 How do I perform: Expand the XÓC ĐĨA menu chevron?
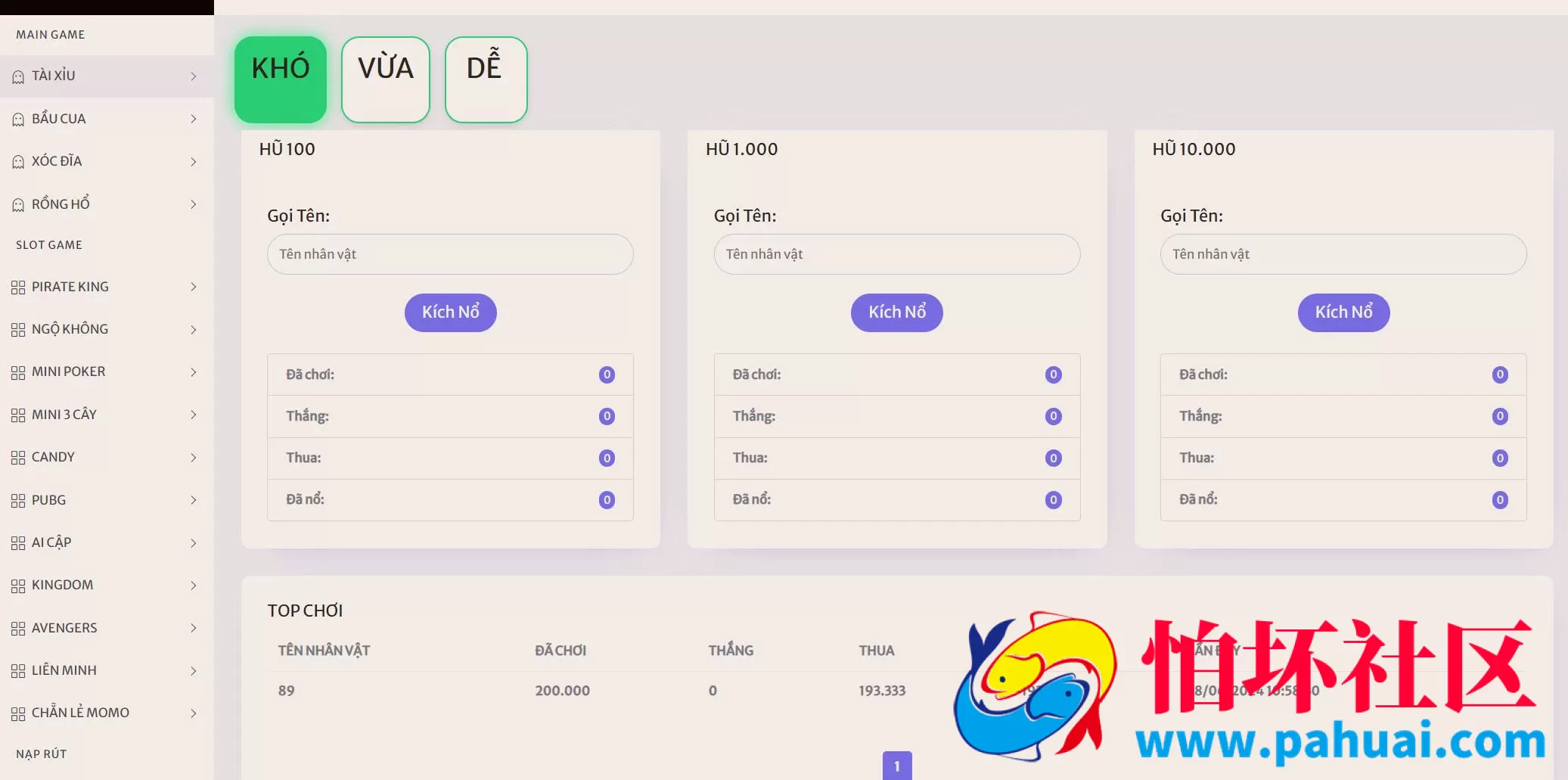click(194, 162)
